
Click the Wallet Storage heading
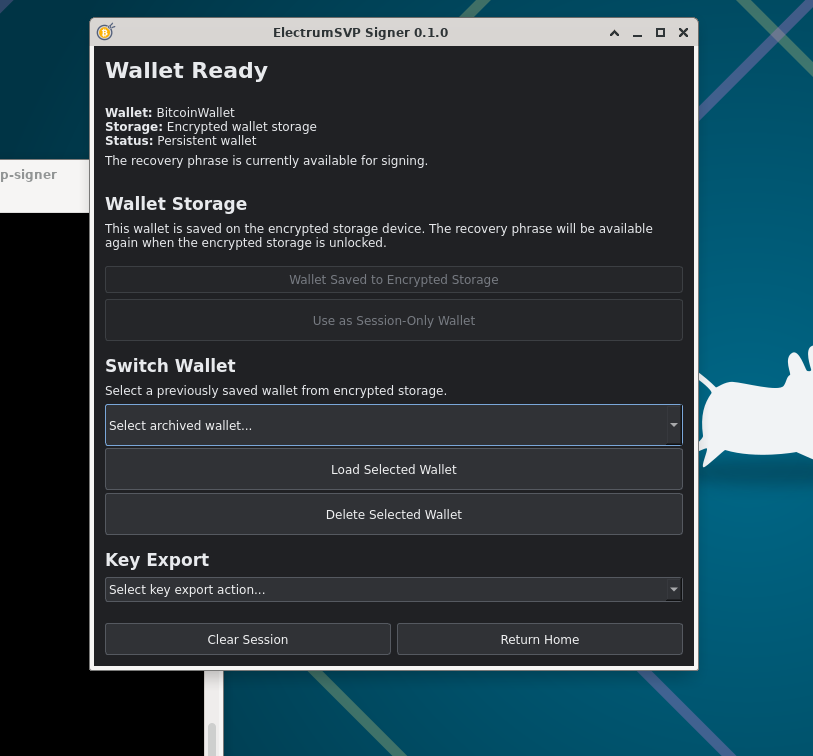point(176,204)
